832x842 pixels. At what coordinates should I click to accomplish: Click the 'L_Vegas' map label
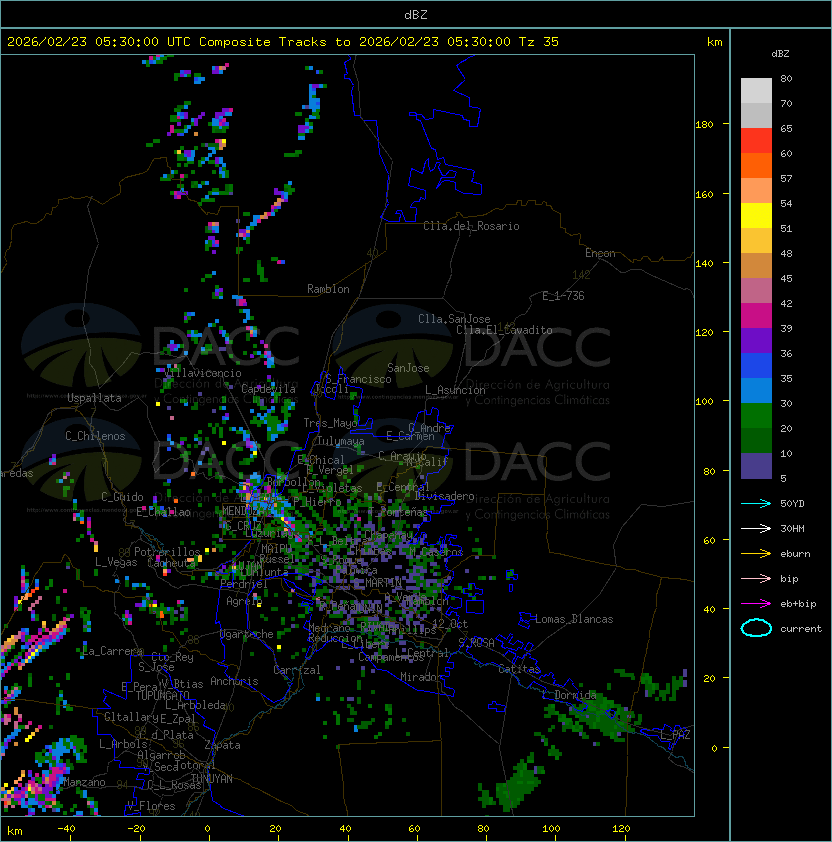click(x=116, y=562)
